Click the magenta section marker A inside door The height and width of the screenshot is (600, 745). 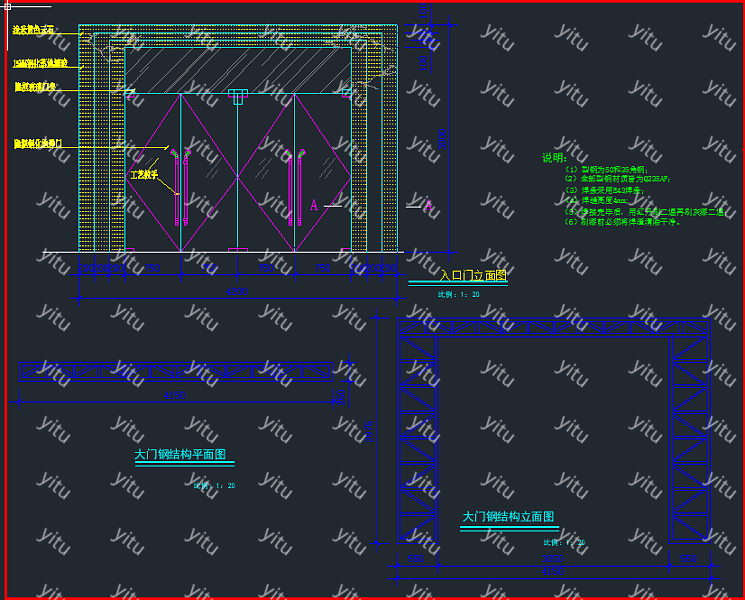click(x=314, y=206)
